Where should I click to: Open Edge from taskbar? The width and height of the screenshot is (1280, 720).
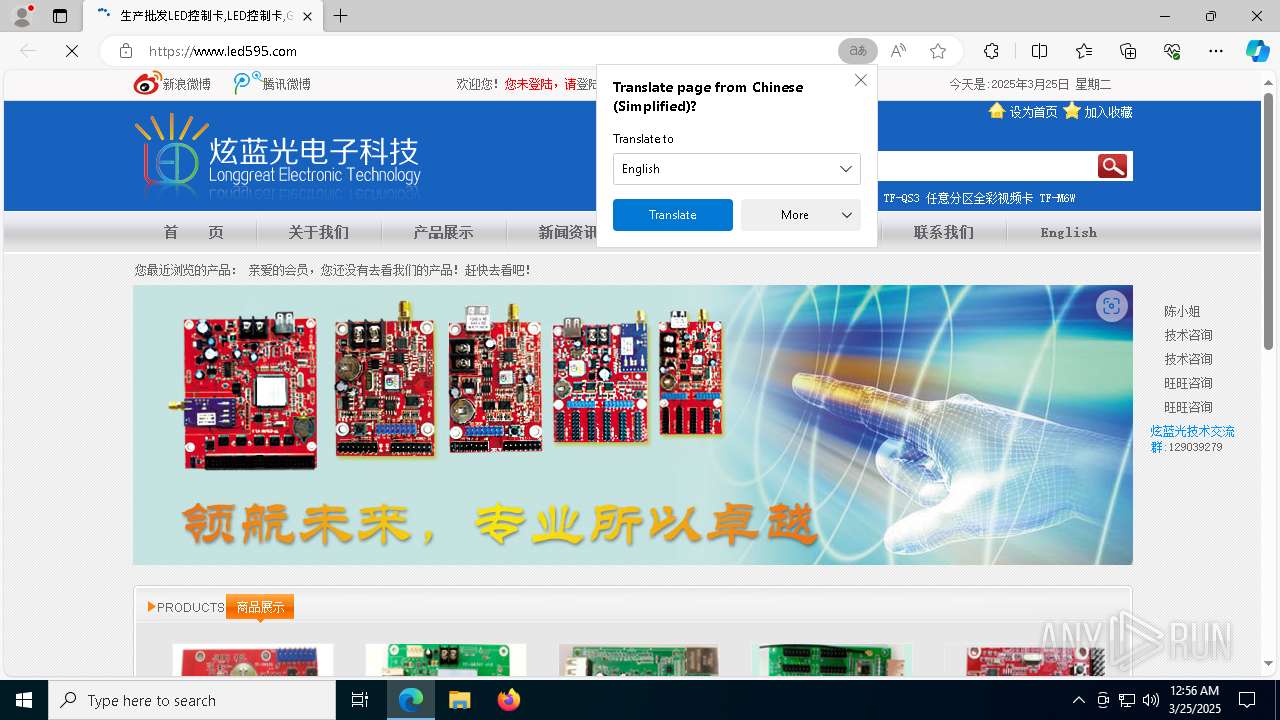pyautogui.click(x=411, y=700)
